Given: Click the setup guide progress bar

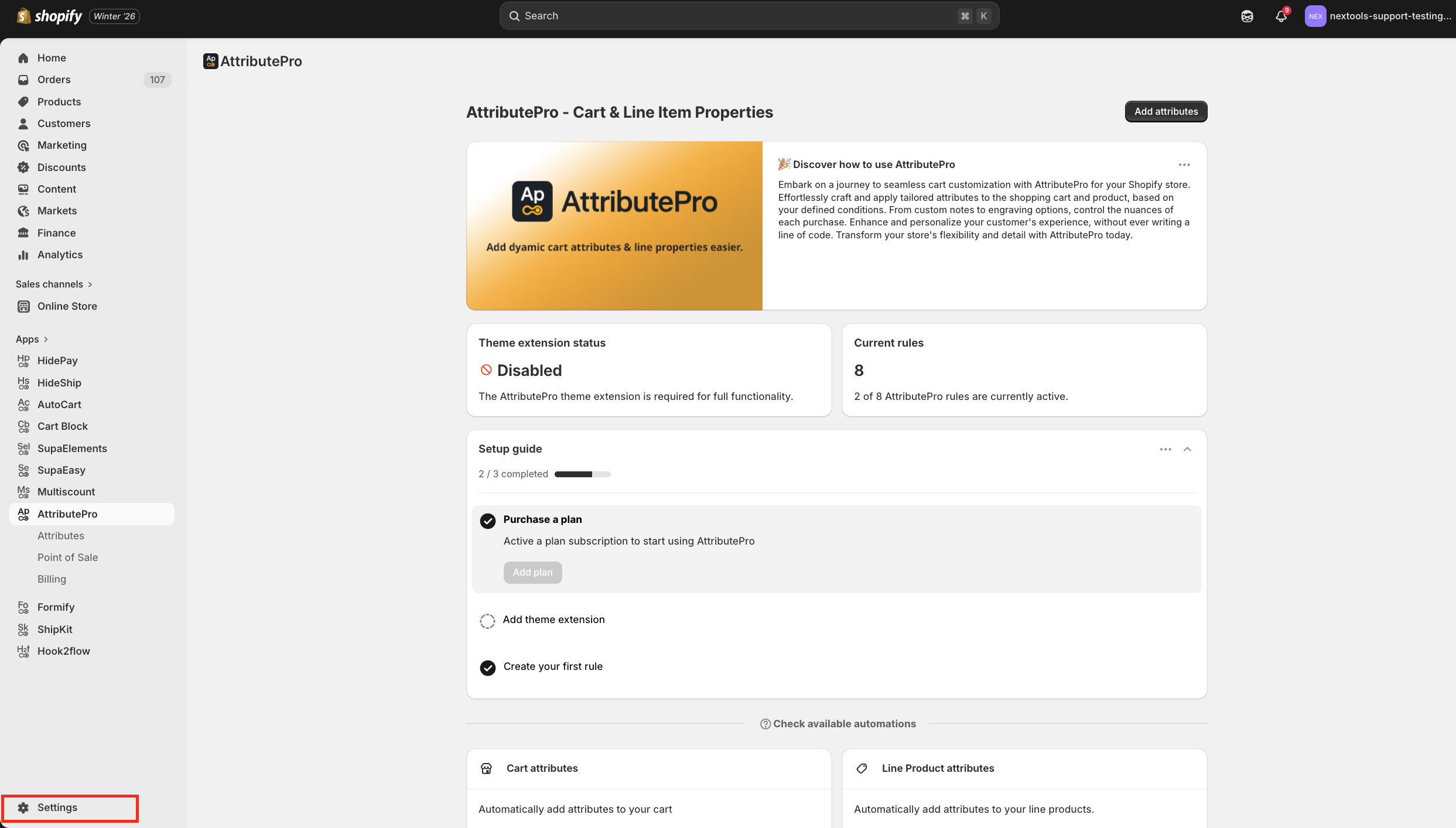Looking at the screenshot, I should 582,474.
